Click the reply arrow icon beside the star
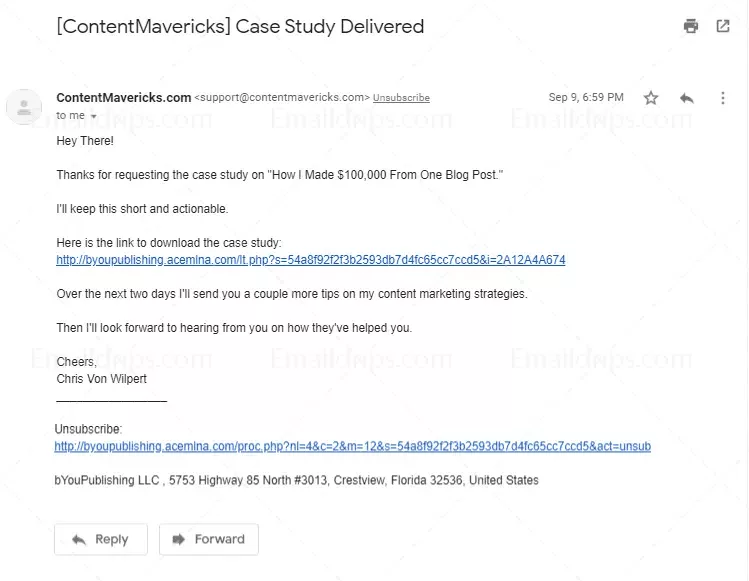749x581 pixels. tap(687, 98)
